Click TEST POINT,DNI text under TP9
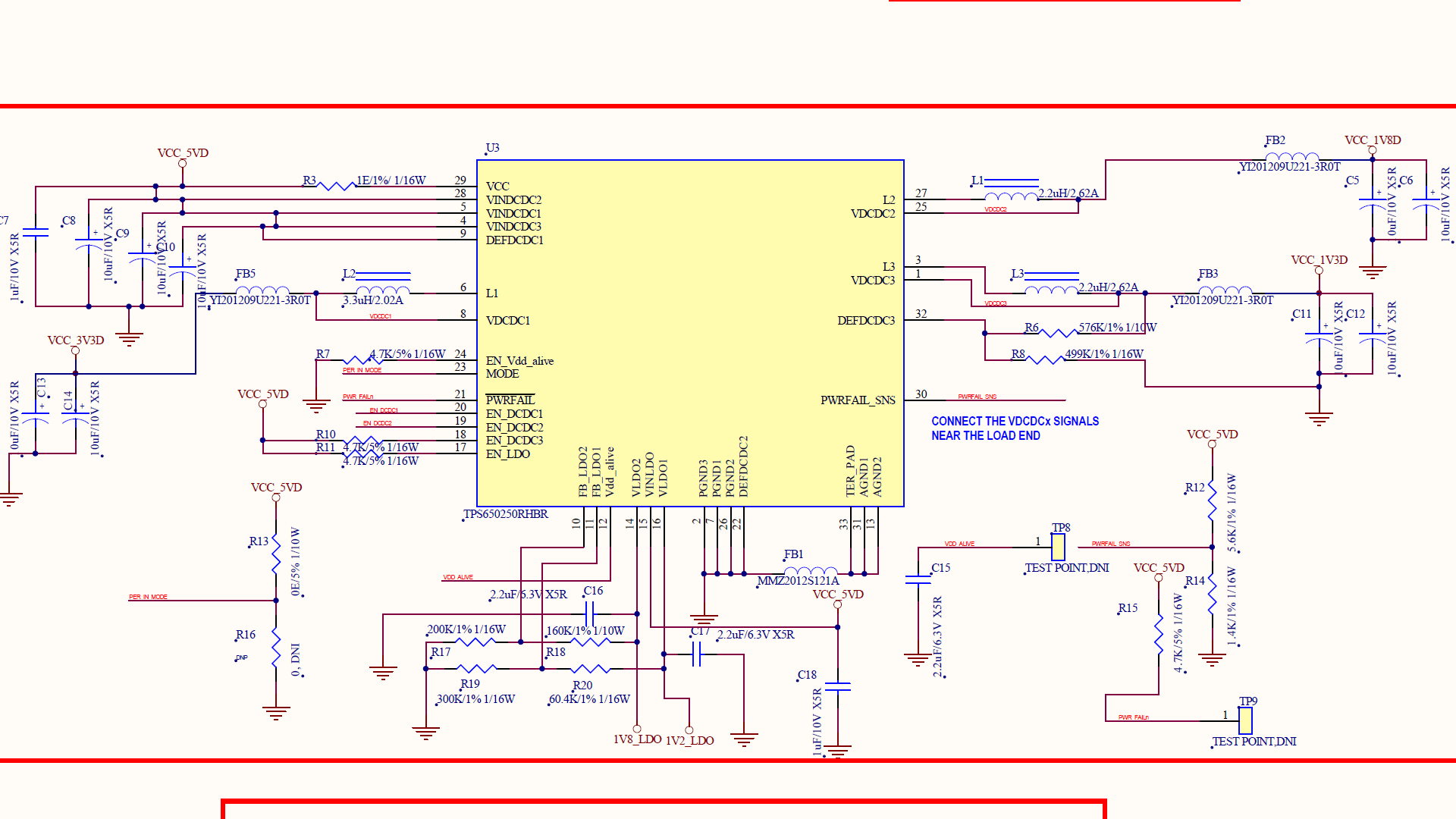 pyautogui.click(x=1254, y=742)
